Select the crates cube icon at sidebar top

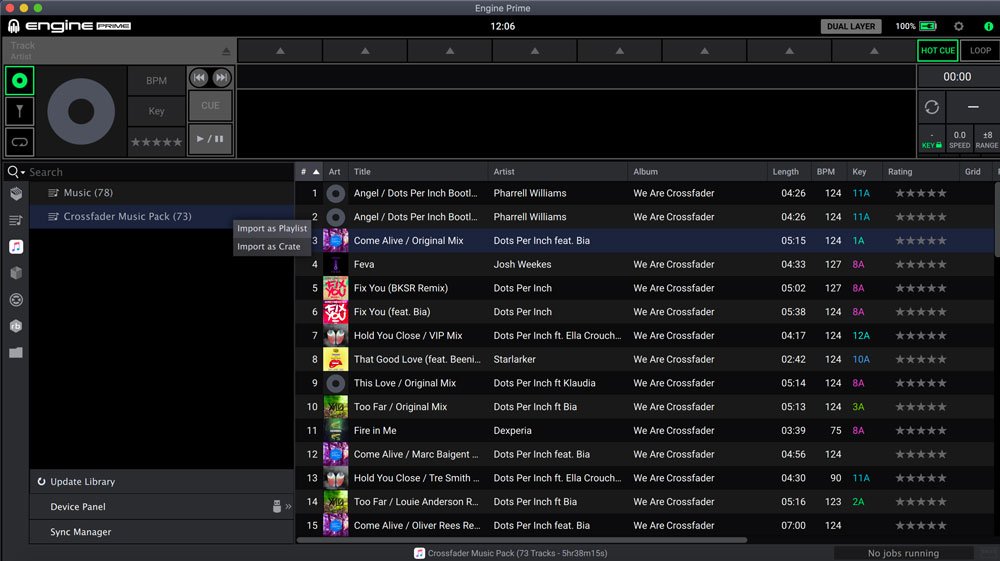point(16,193)
